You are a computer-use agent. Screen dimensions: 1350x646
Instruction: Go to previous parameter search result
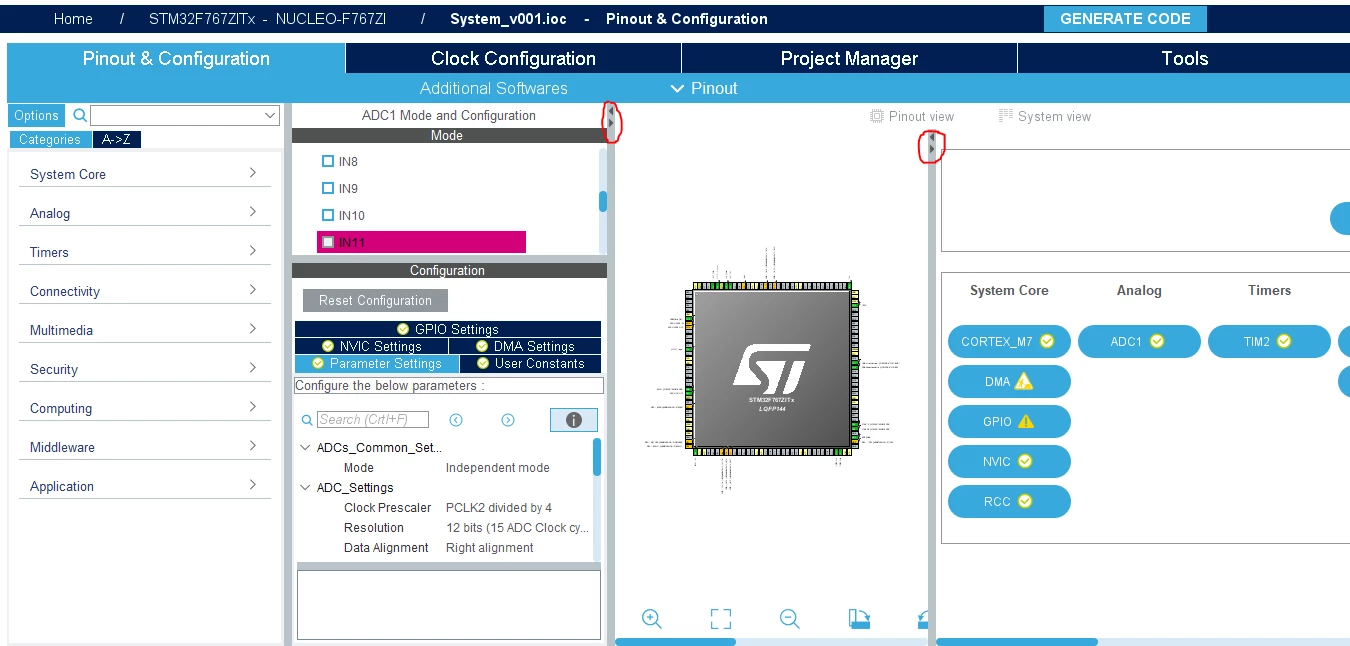coord(456,420)
